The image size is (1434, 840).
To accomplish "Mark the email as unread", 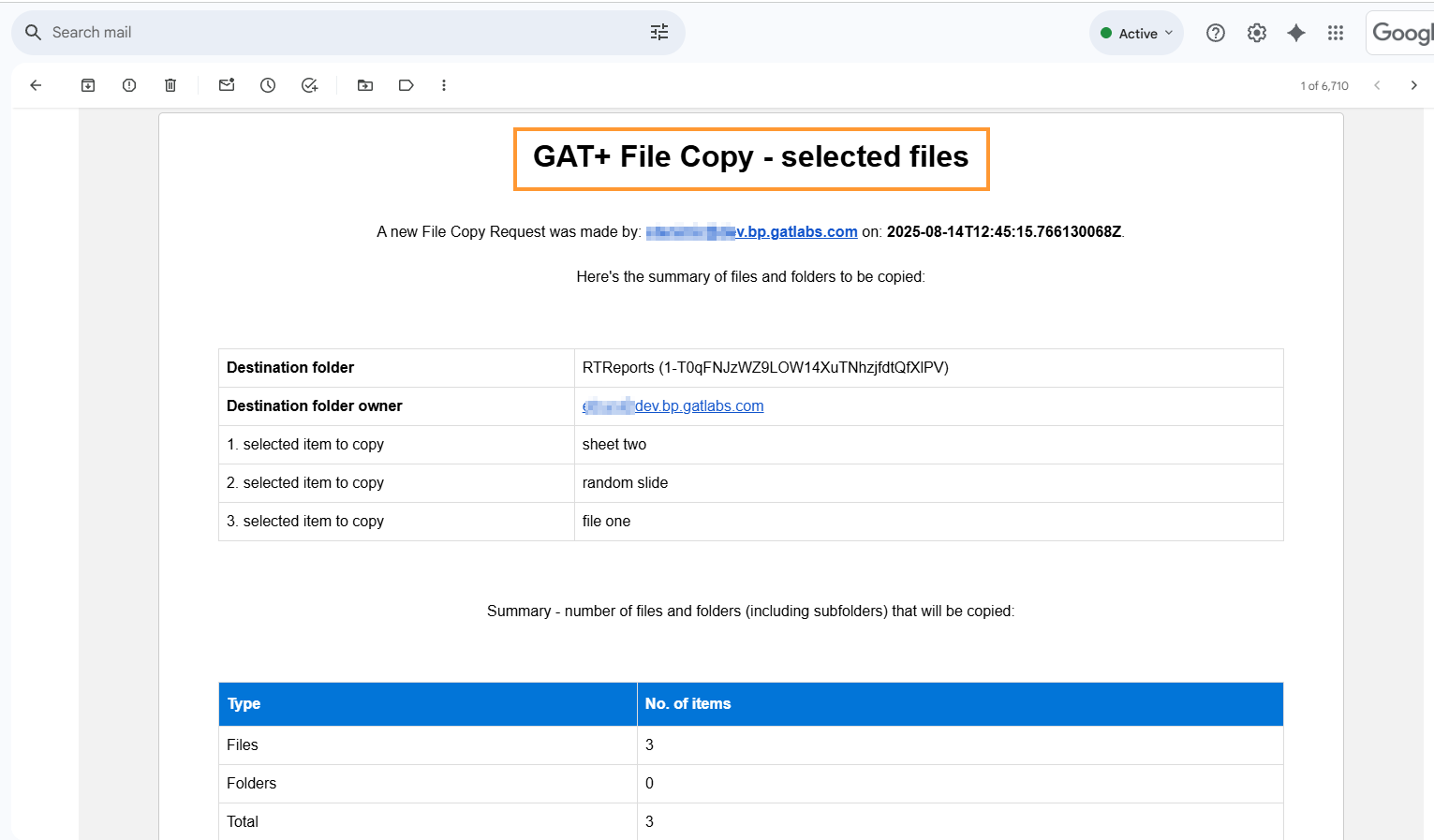I will coord(227,85).
